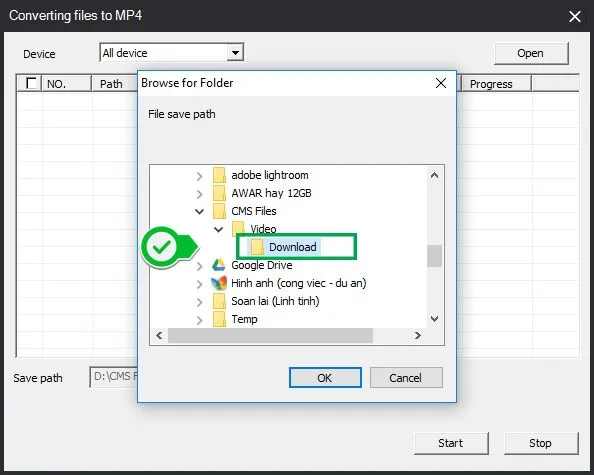Click the Hinh anh folder icon
594x475 pixels.
click(x=219, y=283)
